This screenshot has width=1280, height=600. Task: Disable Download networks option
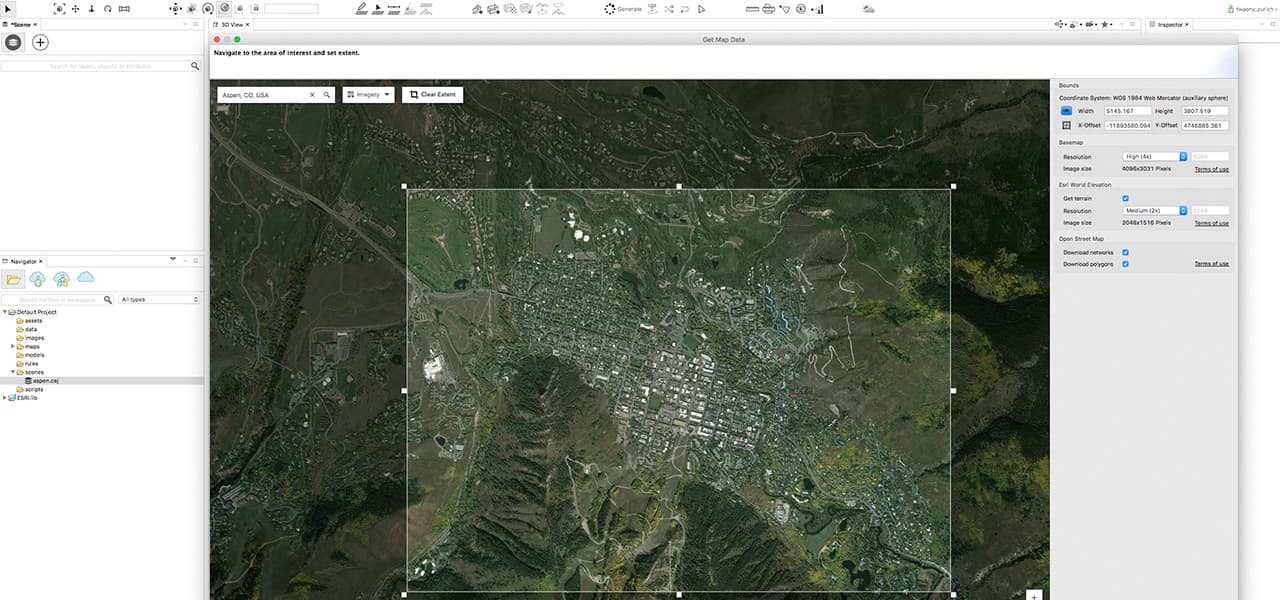click(1126, 252)
